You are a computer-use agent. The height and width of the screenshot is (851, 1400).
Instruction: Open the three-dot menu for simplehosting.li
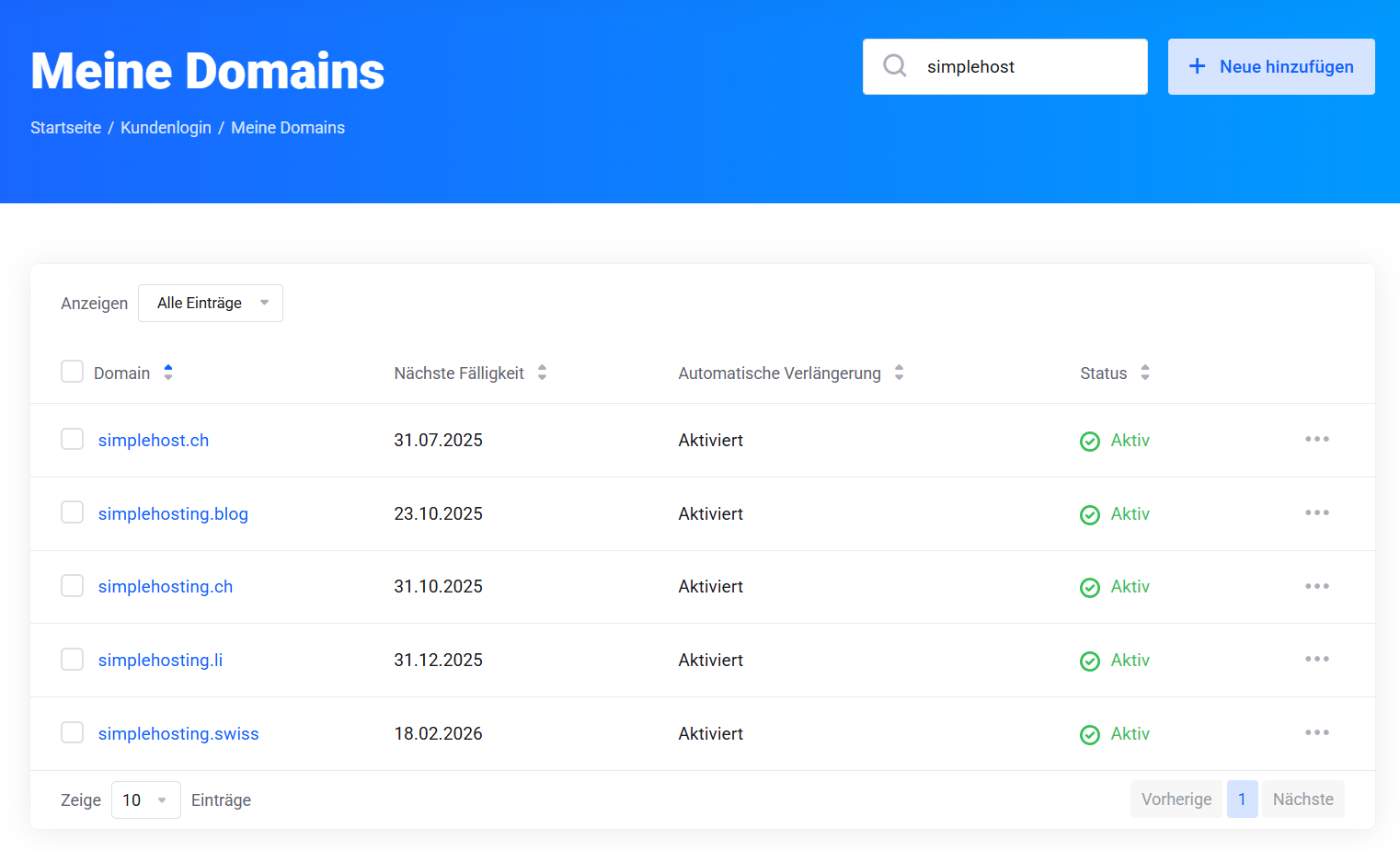click(1316, 660)
